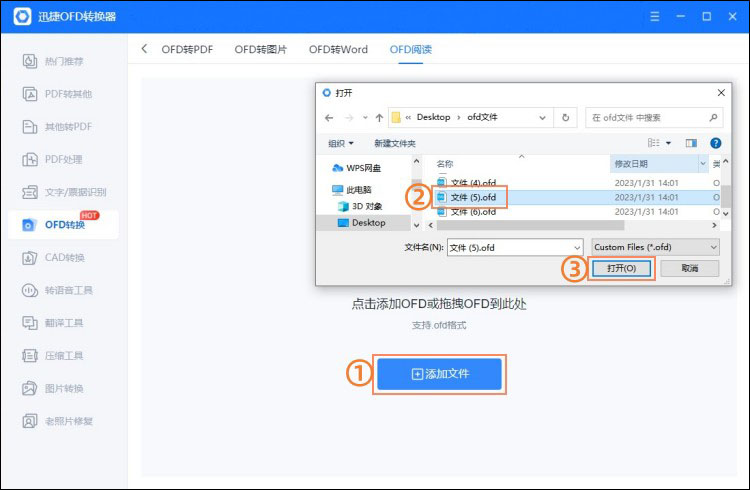Select Desktop in navigation tree
The width and height of the screenshot is (750, 490).
361,223
